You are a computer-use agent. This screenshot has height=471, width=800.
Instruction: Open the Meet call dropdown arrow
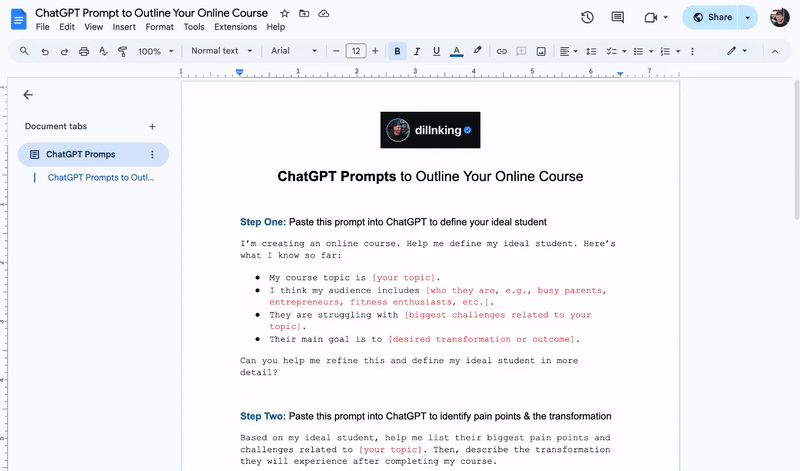click(665, 17)
